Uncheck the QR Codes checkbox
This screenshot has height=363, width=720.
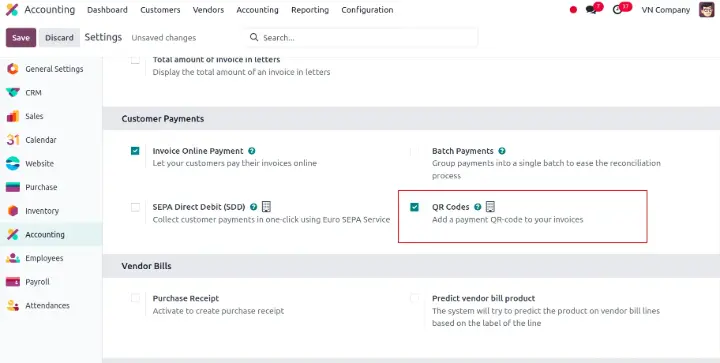(x=415, y=207)
